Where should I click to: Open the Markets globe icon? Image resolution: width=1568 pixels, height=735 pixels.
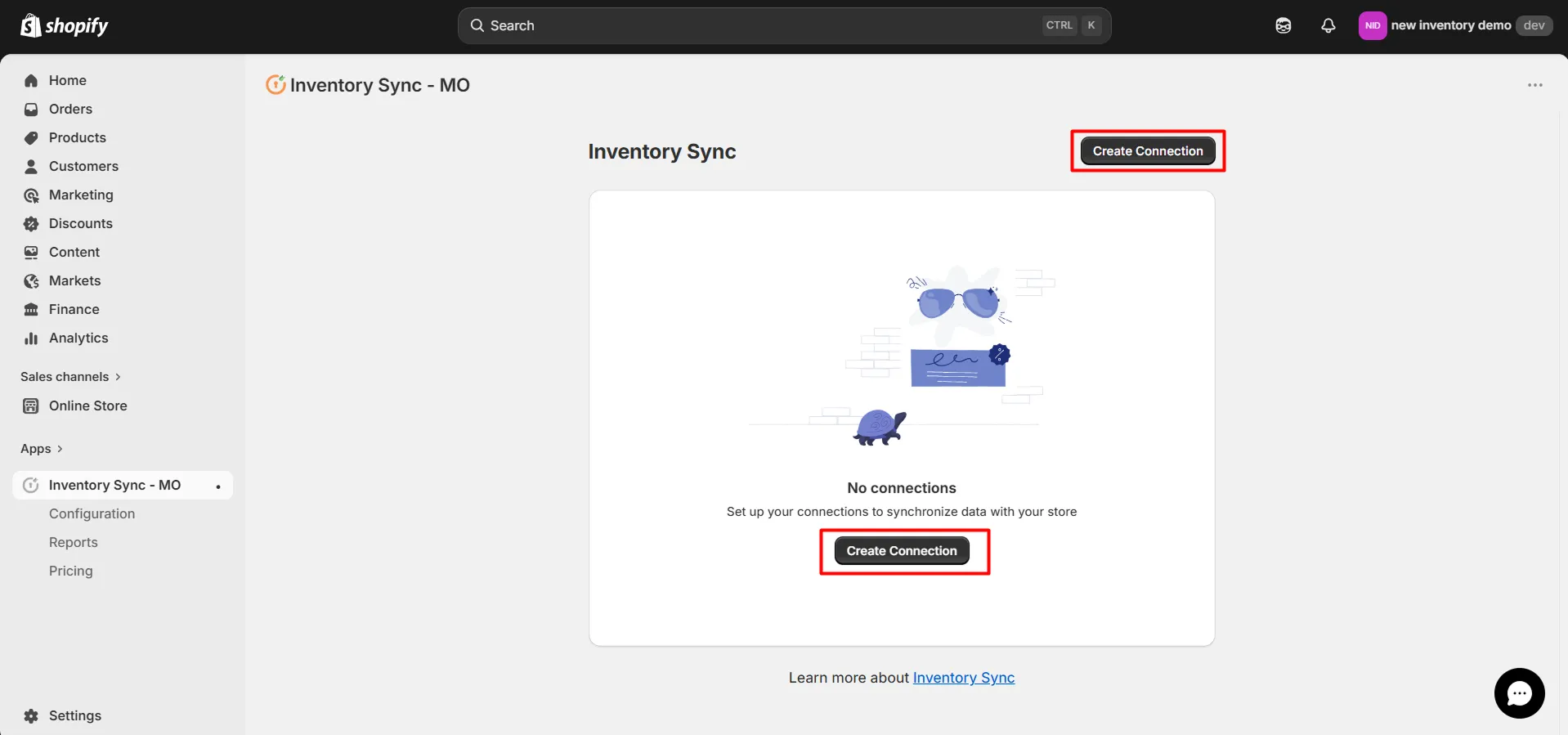coord(31,280)
